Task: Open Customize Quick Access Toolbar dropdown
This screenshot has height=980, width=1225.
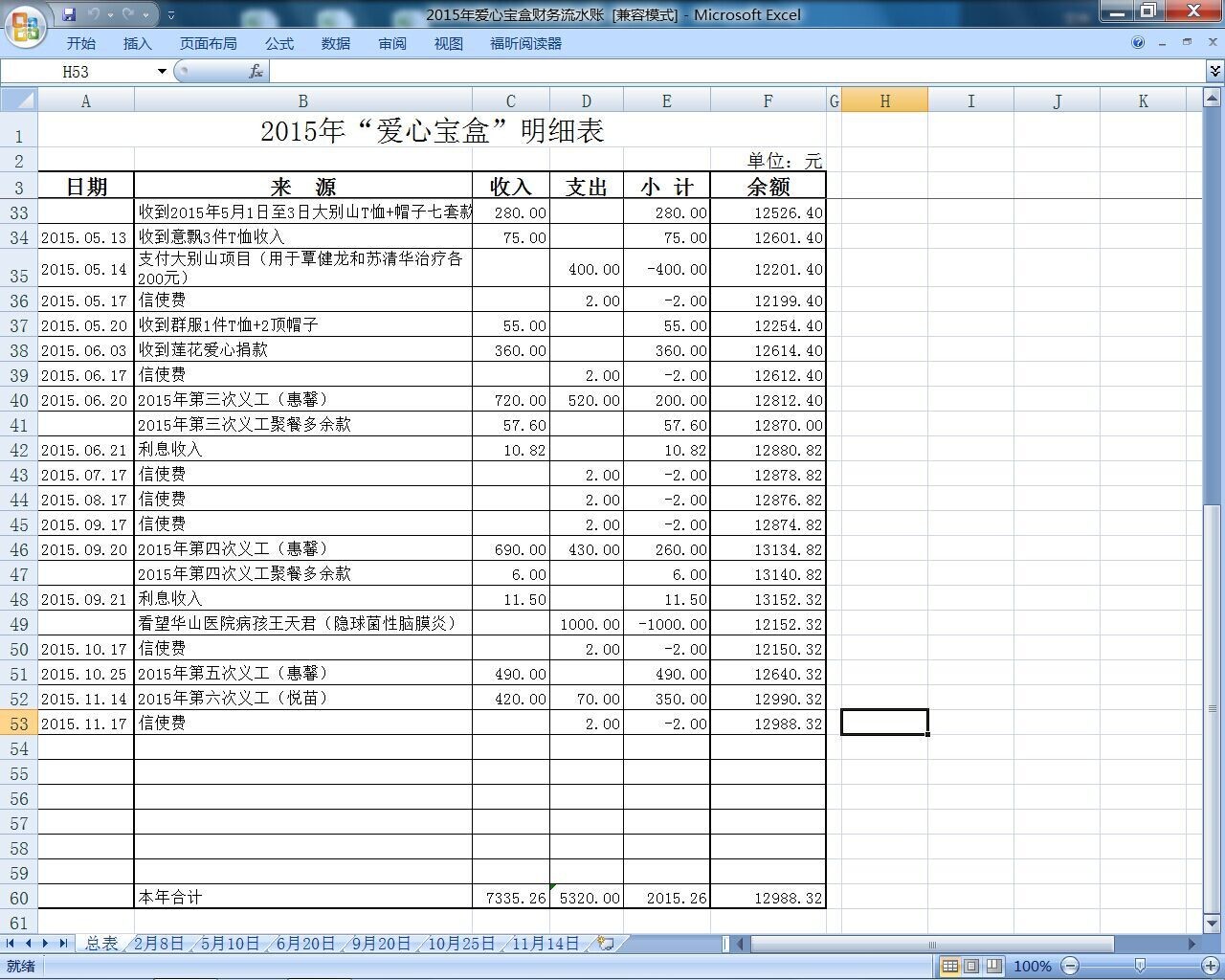Action: [x=171, y=15]
